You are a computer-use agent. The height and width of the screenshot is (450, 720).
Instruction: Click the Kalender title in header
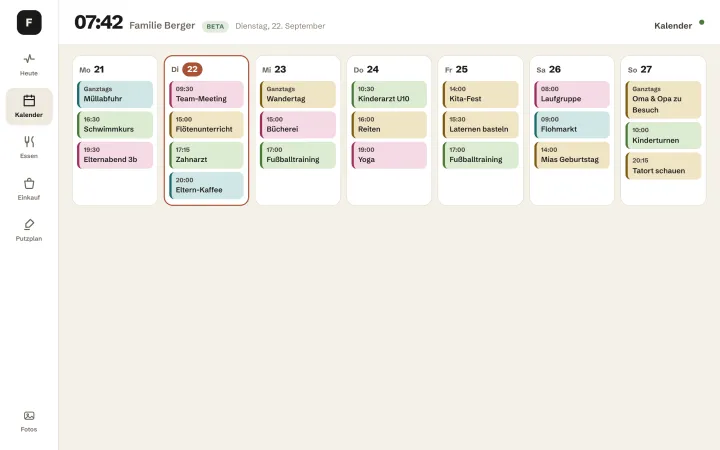coord(673,26)
